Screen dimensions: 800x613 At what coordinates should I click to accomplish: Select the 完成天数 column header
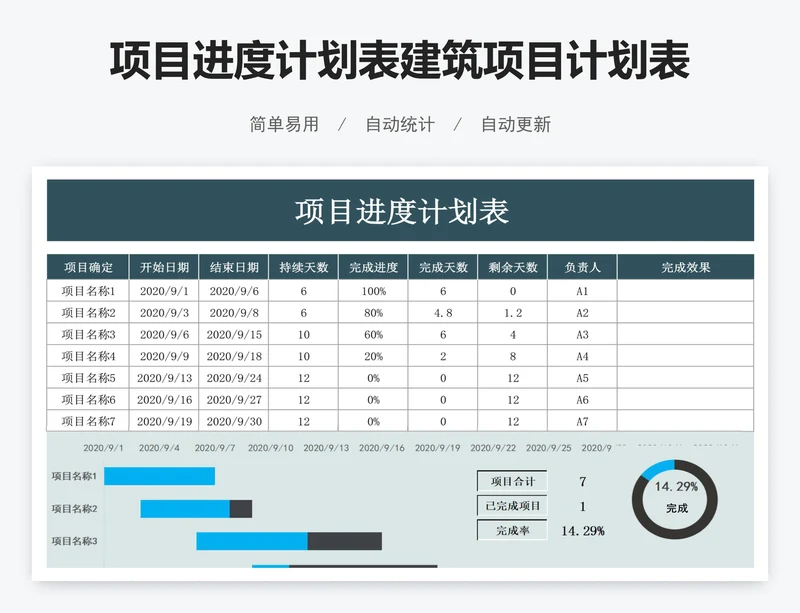(443, 267)
